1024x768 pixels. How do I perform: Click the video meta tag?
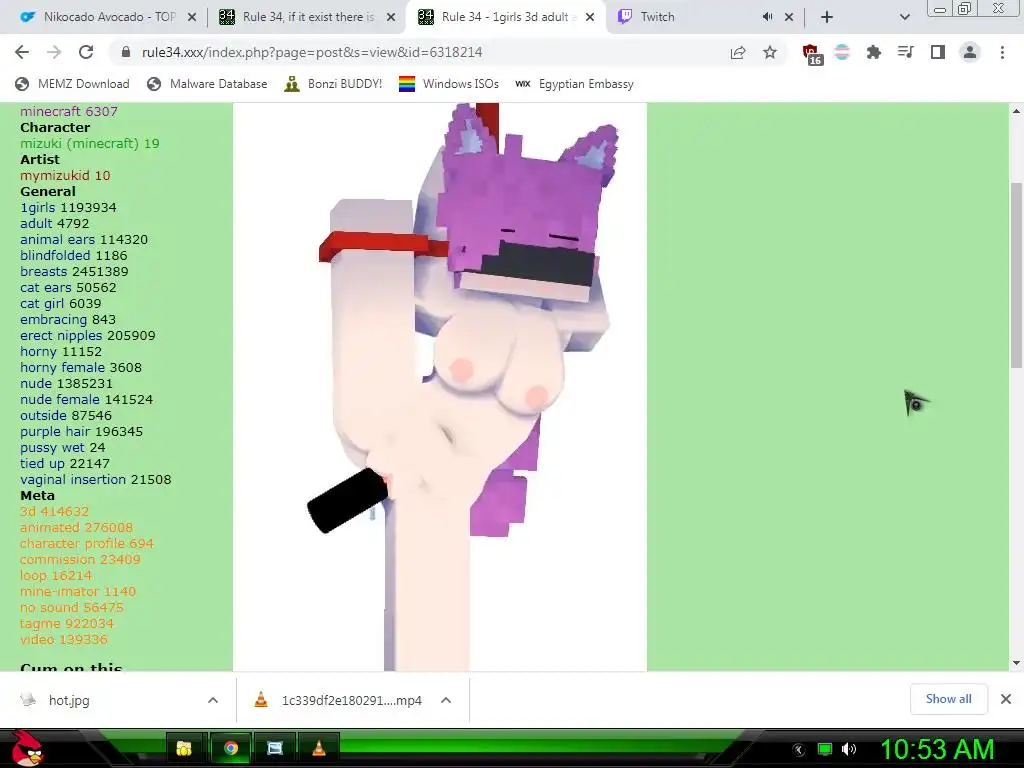coord(37,639)
